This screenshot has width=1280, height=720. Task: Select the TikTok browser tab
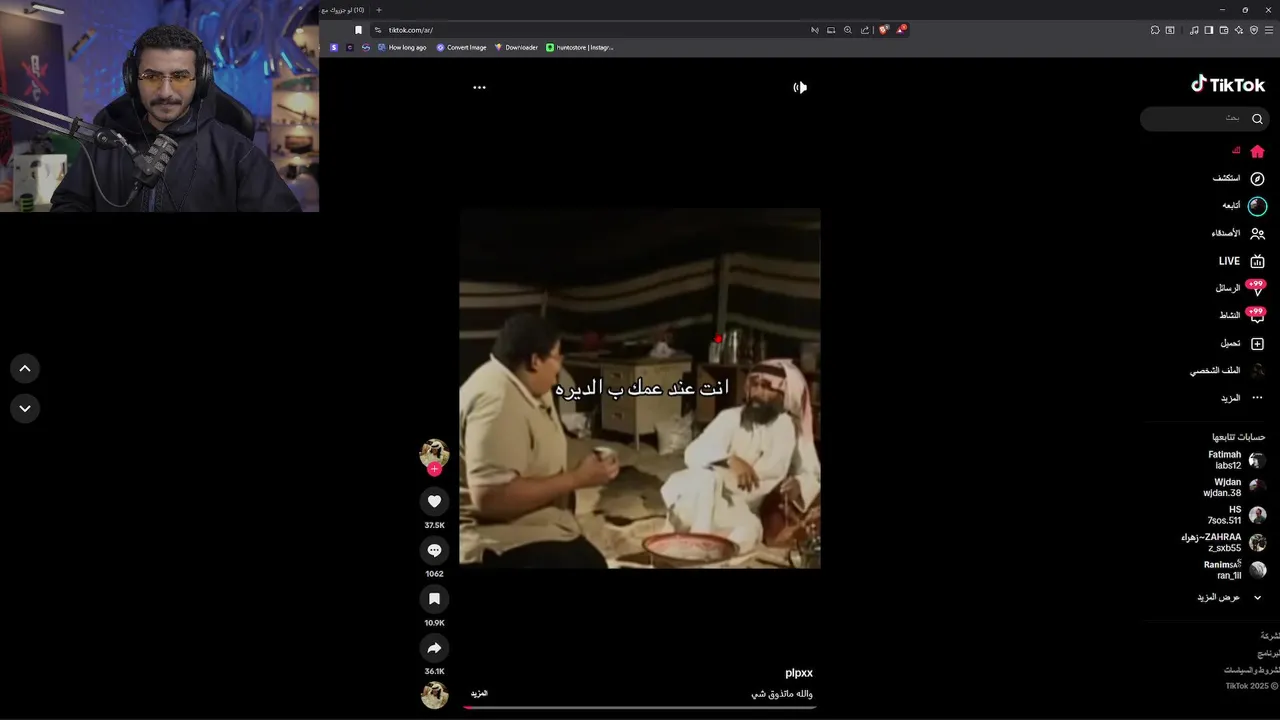pos(345,10)
